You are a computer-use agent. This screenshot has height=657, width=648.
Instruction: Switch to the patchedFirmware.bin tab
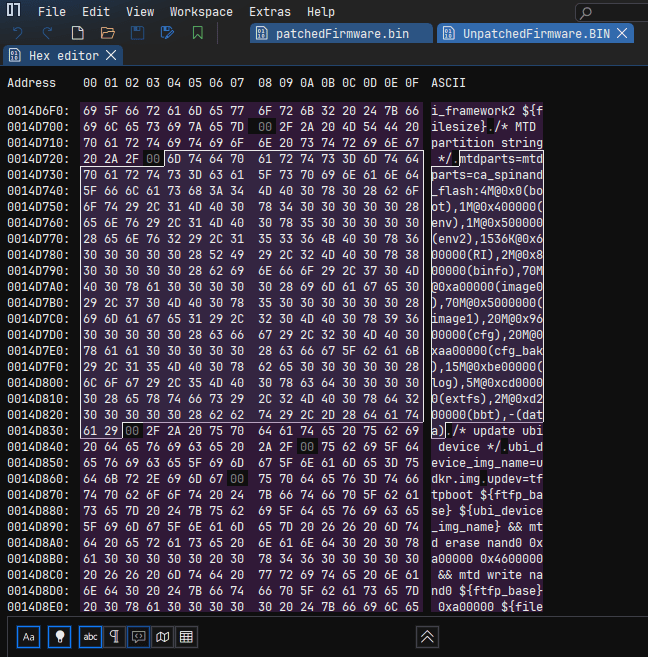coord(341,34)
